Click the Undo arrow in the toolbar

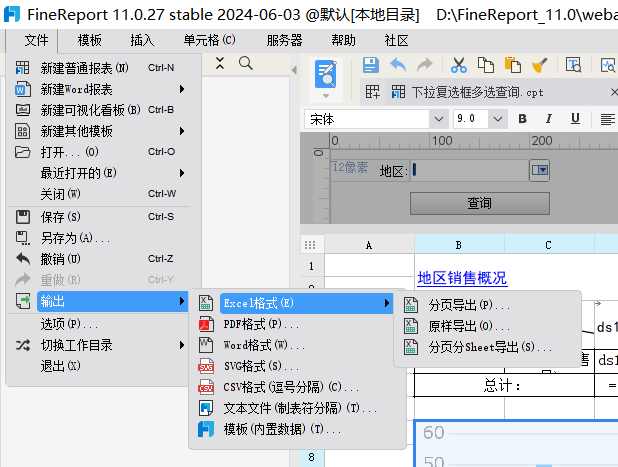398,65
